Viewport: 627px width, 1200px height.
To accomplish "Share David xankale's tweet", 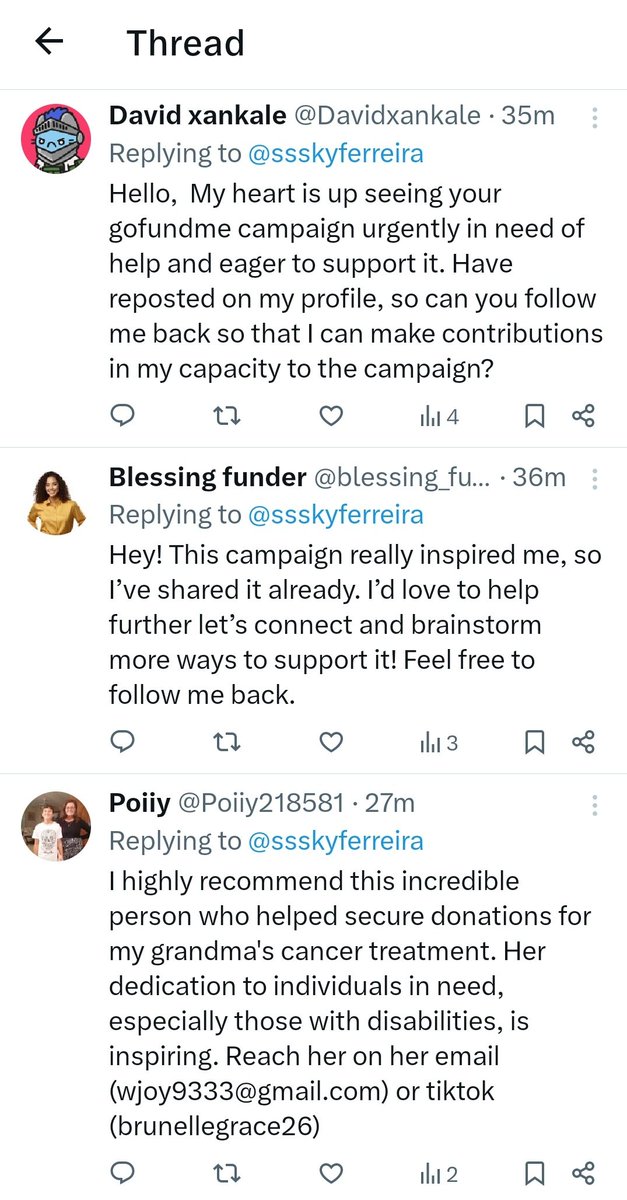I will (x=583, y=416).
